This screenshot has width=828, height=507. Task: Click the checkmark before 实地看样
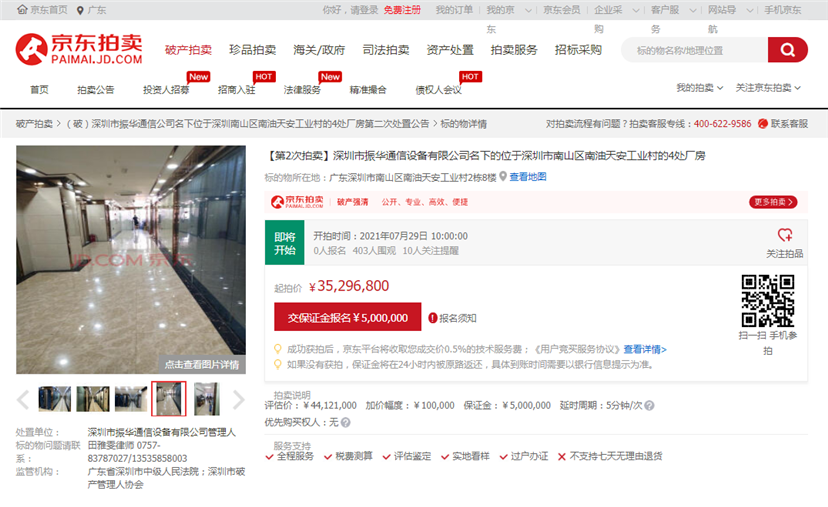tap(445, 457)
